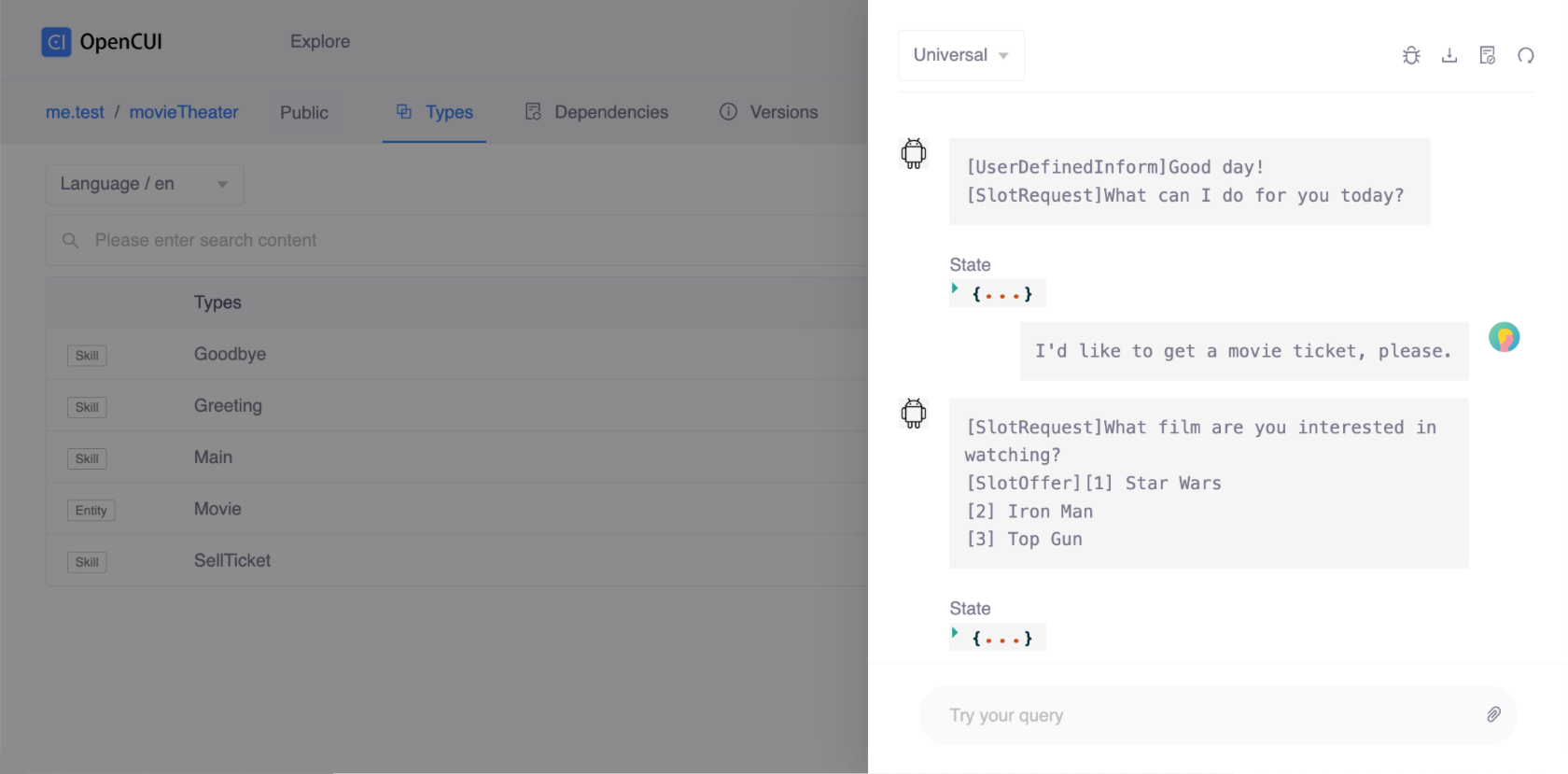The width and height of the screenshot is (1568, 774).
Task: Click the paperclip attachment icon
Action: click(x=1493, y=715)
